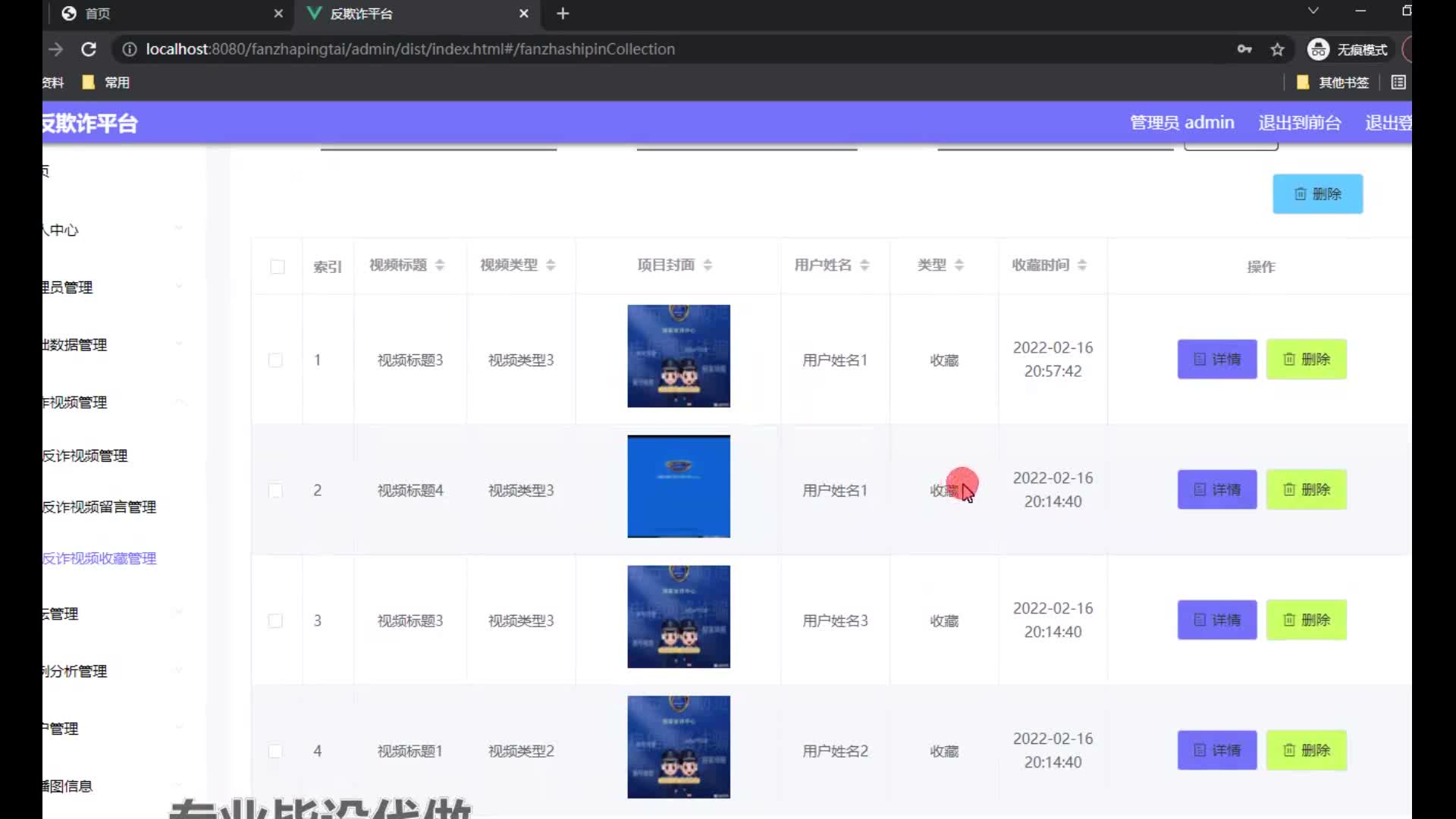Click the blue 删除 button above table

(x=1317, y=194)
